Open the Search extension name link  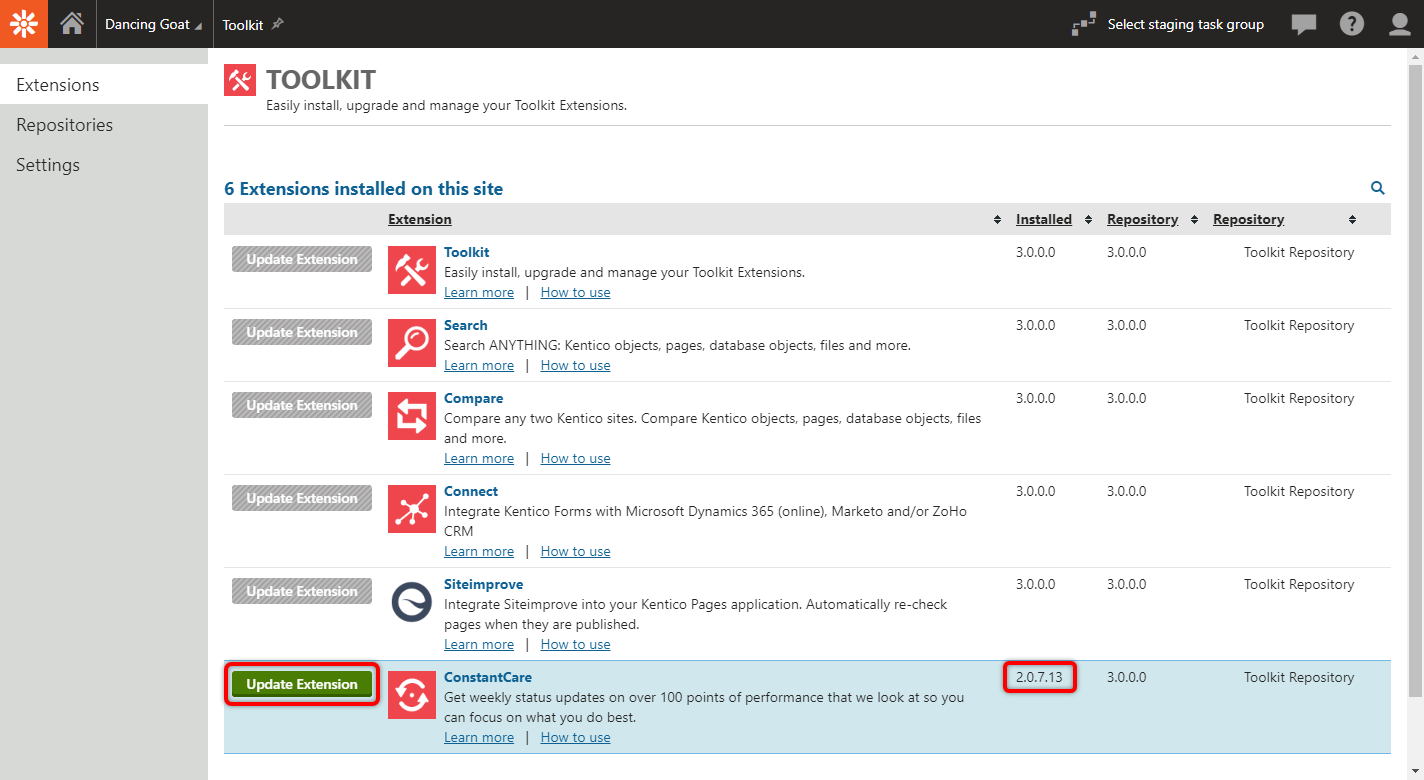(x=466, y=326)
